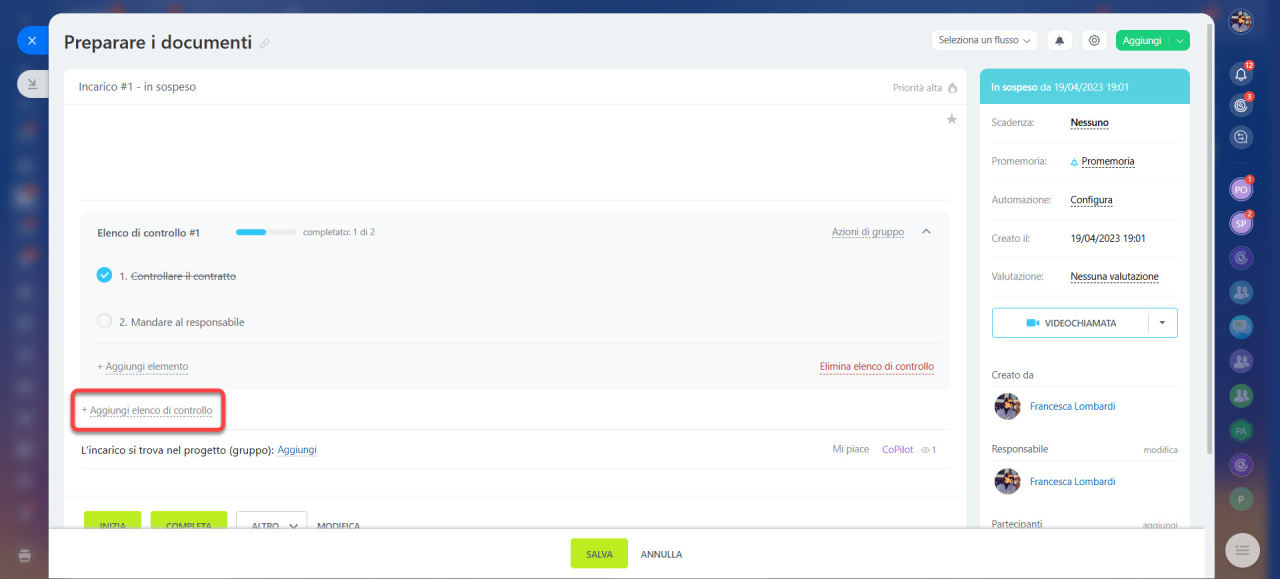This screenshot has height=579, width=1280.
Task: Uncheck the Controllare il contratto checklist item
Action: tap(105, 275)
